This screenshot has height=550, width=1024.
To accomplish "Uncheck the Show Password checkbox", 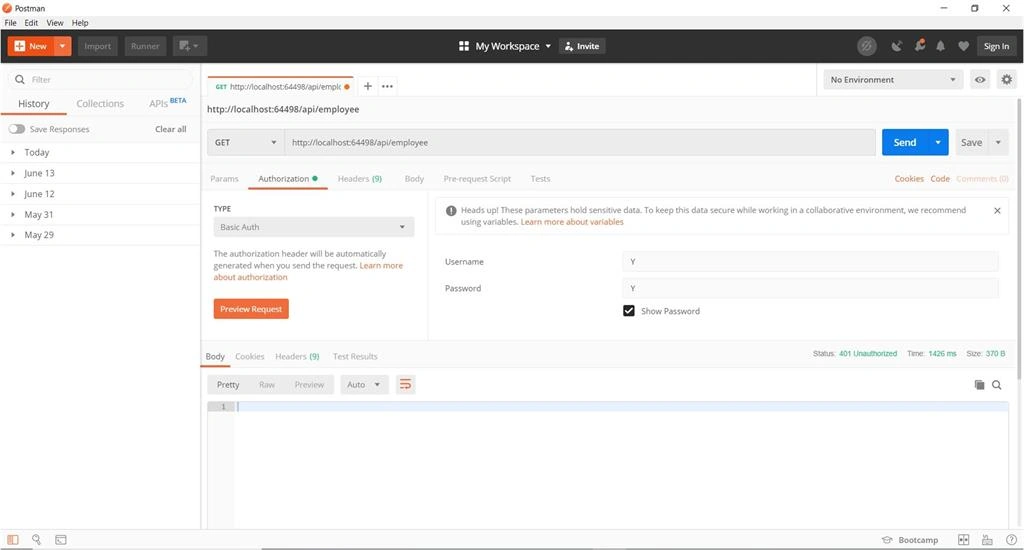I will coord(629,311).
